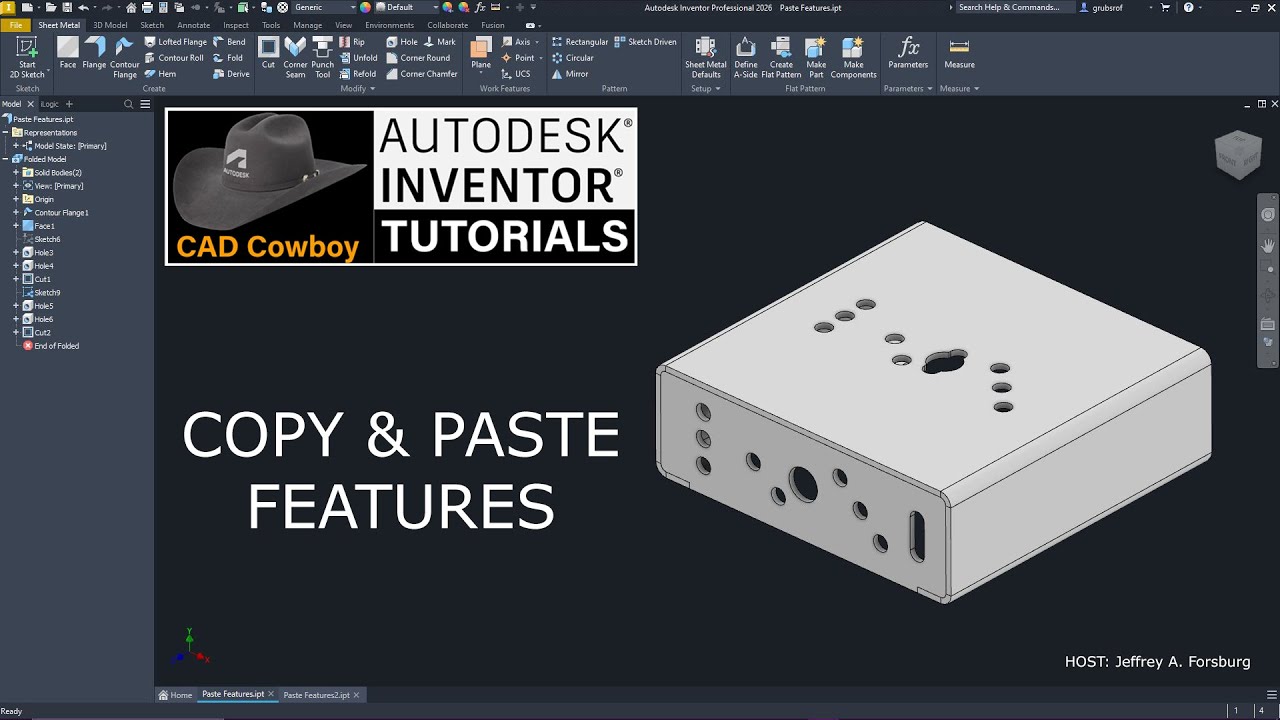Switch to the 3D Model ribbon tab
Viewport: 1280px width, 720px height.
coord(110,25)
